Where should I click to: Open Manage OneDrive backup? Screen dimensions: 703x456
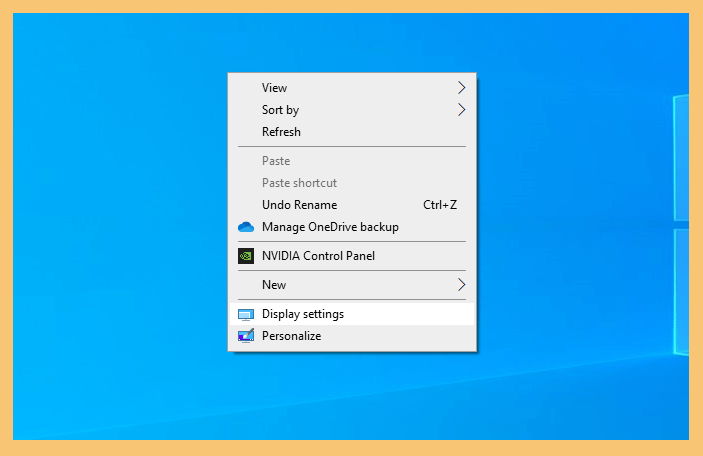352,227
